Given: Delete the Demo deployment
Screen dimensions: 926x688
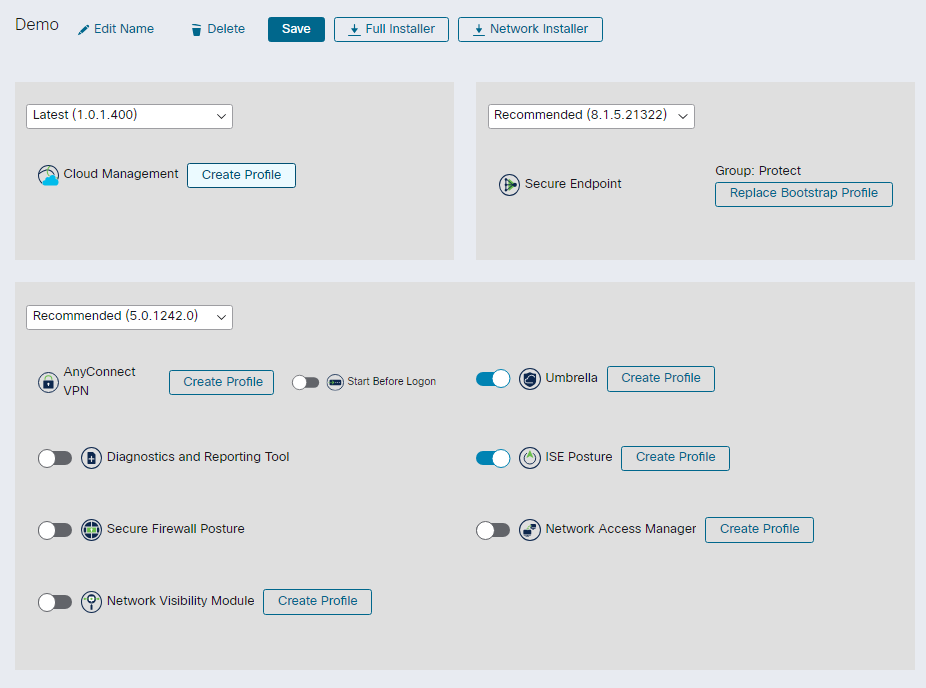Looking at the screenshot, I should click(x=219, y=29).
